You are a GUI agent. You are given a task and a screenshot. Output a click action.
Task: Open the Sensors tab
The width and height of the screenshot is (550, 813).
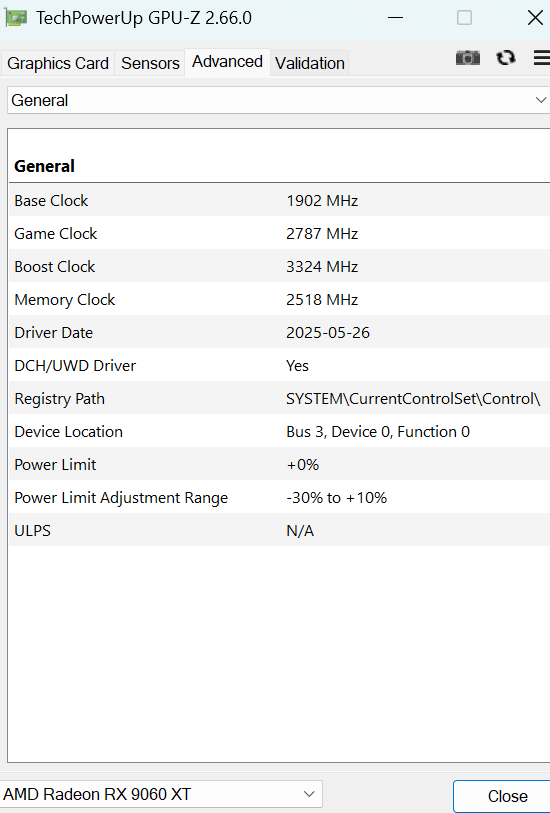[150, 63]
